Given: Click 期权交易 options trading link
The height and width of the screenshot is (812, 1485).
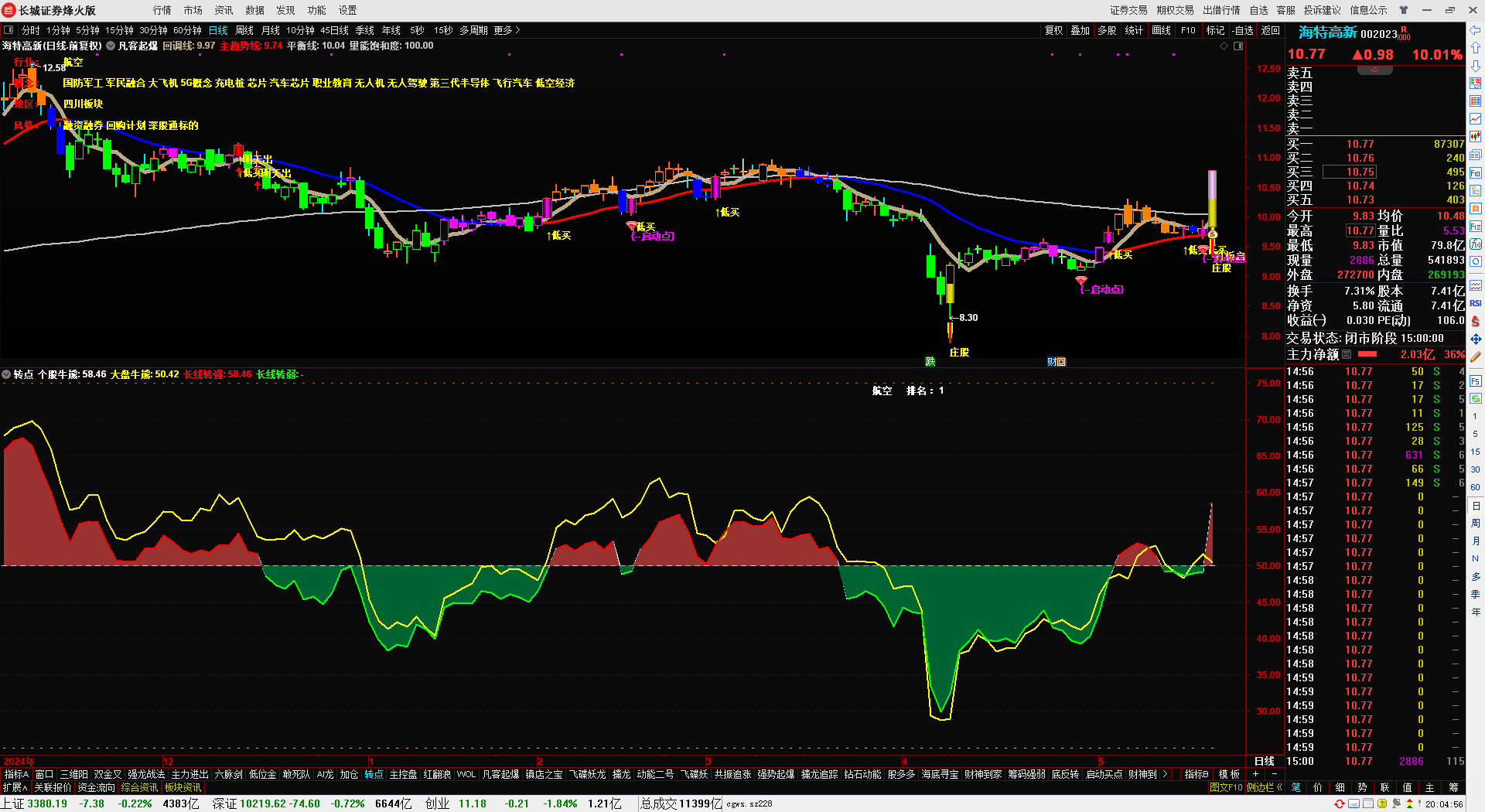Looking at the screenshot, I should pyautogui.click(x=1175, y=10).
